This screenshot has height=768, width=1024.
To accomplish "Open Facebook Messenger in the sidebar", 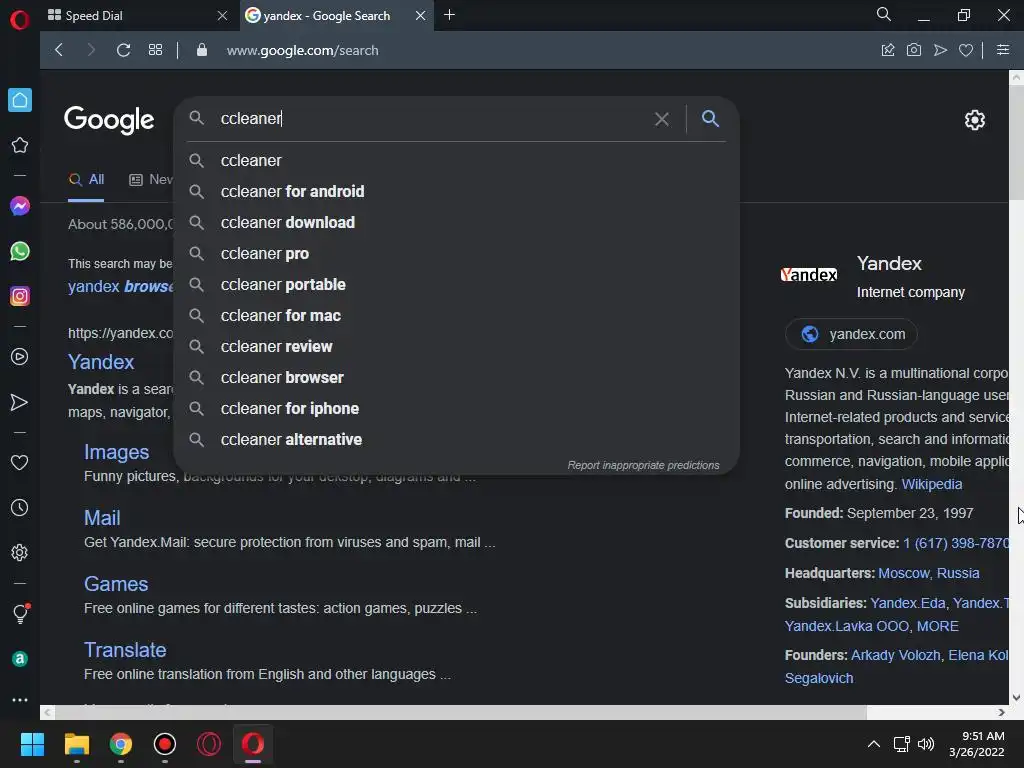I will (x=20, y=206).
